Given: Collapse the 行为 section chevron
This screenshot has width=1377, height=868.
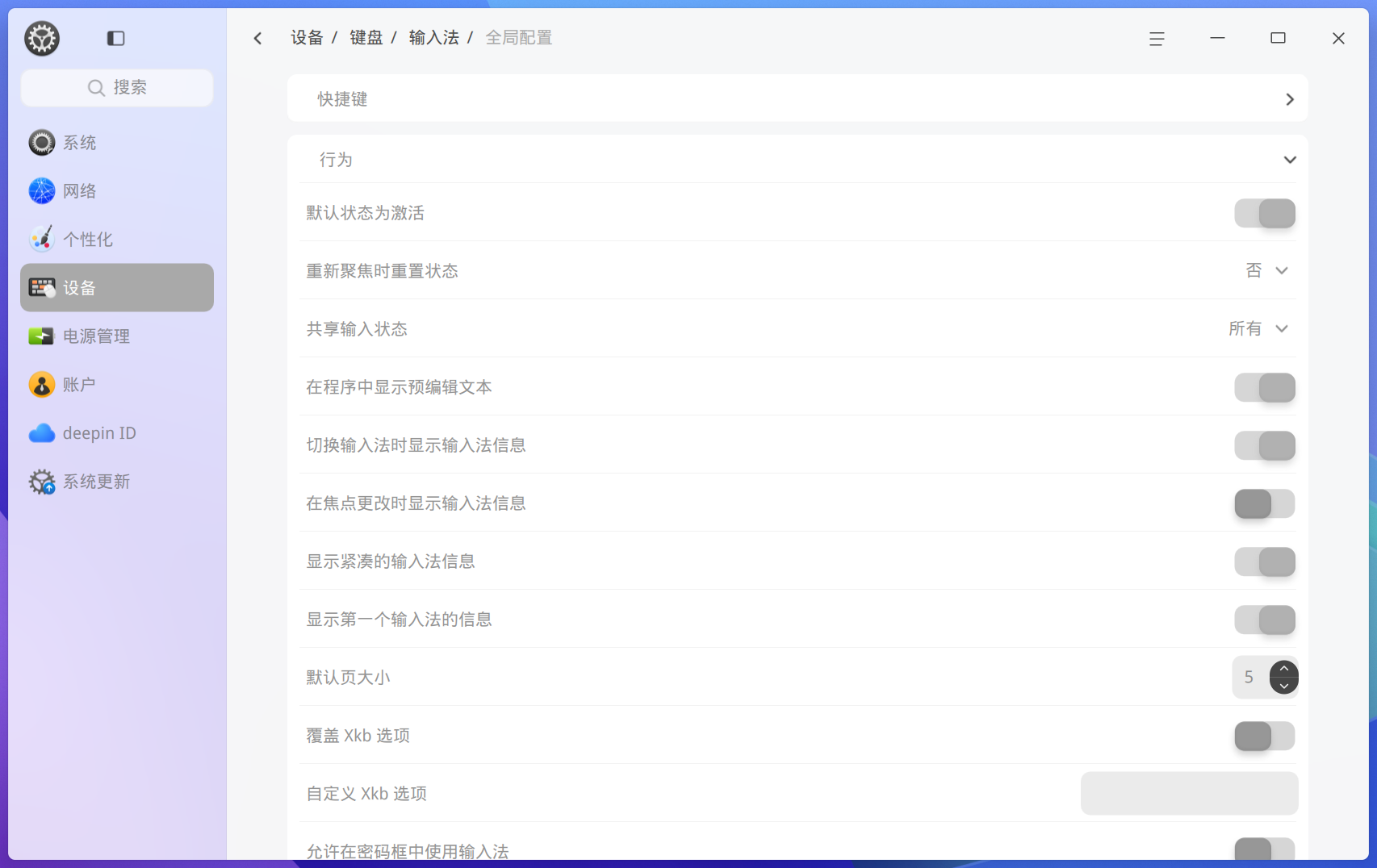Looking at the screenshot, I should (1290, 160).
